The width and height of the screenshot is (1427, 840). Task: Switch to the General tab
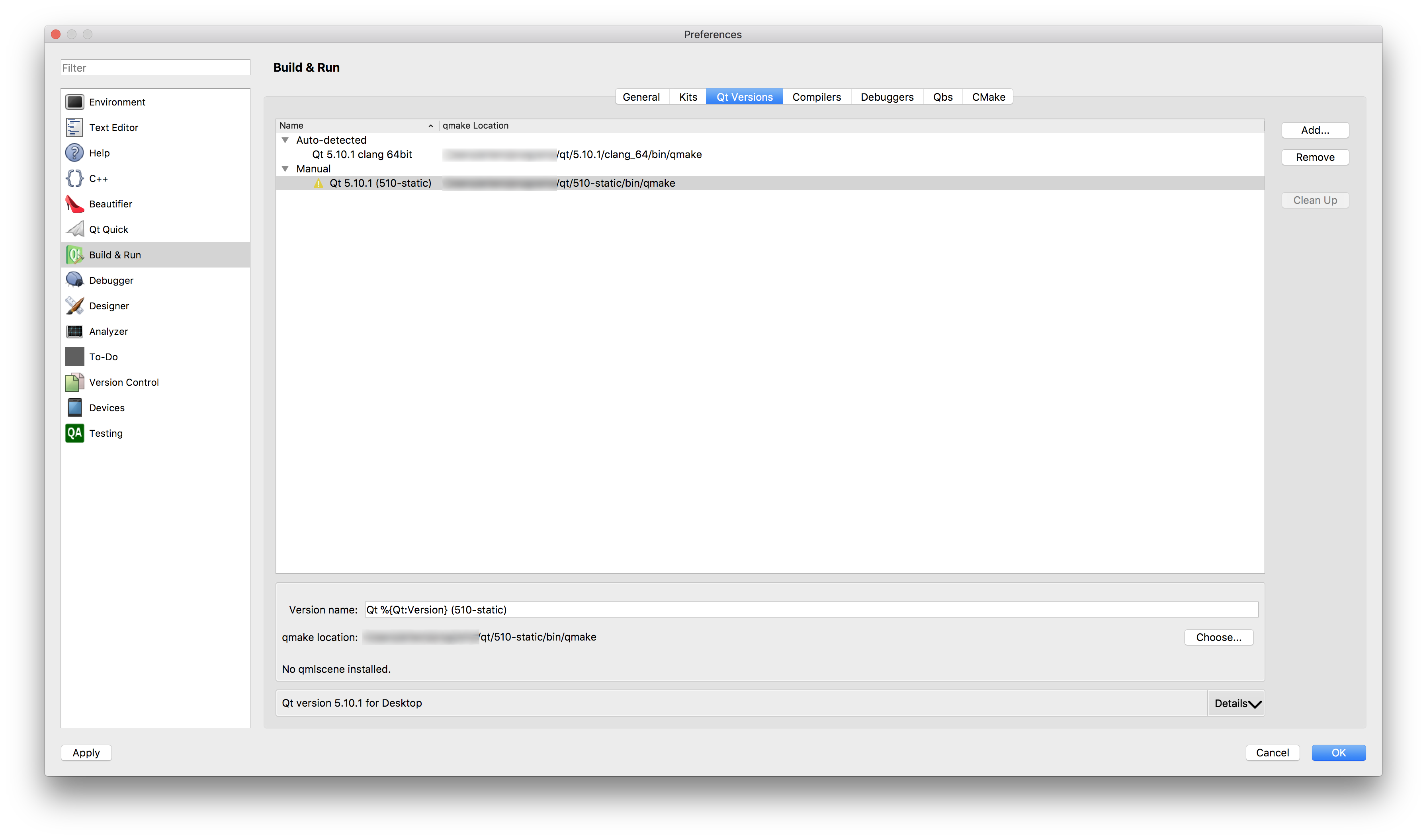click(x=641, y=97)
